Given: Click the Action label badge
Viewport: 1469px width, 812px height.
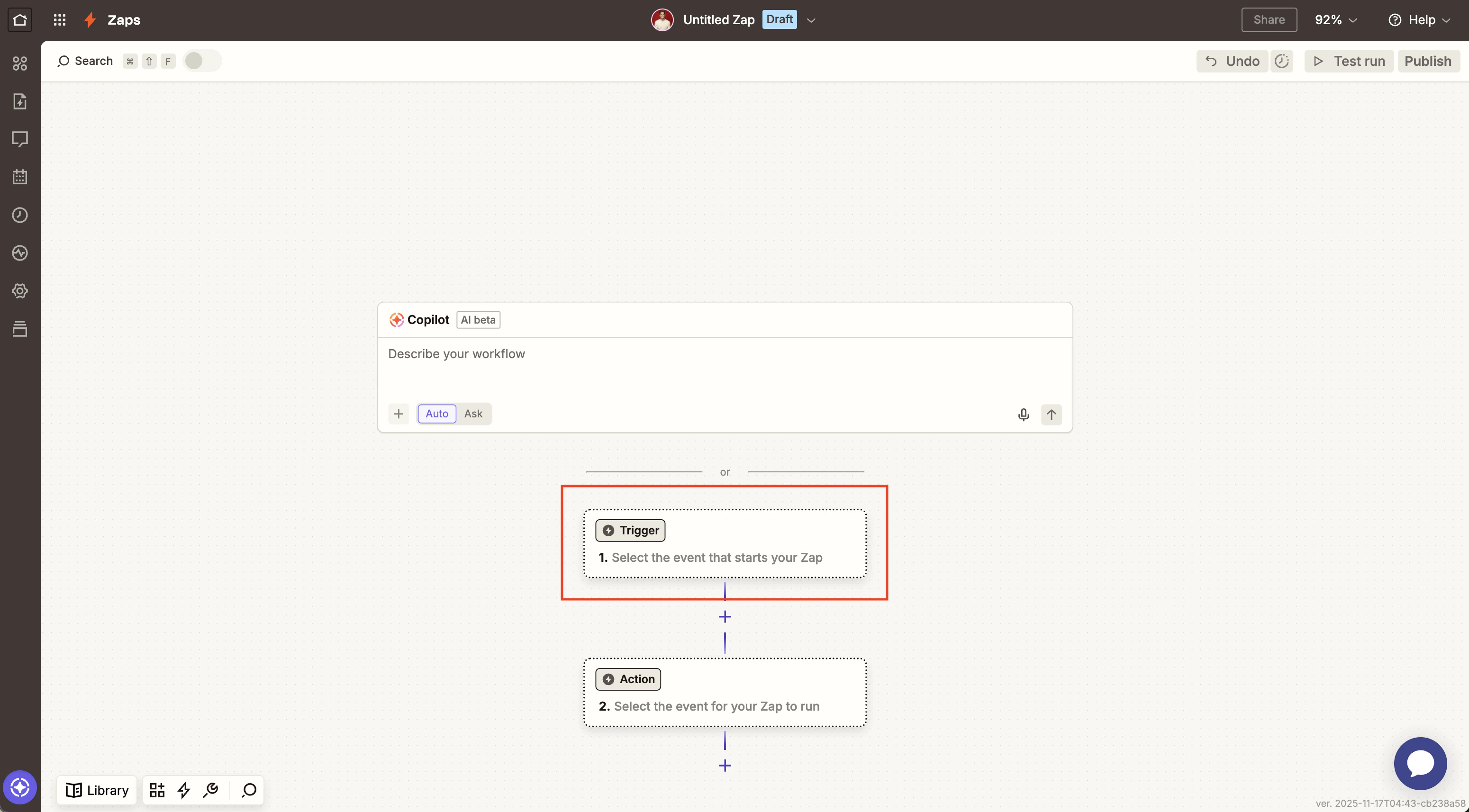Looking at the screenshot, I should (x=628, y=679).
